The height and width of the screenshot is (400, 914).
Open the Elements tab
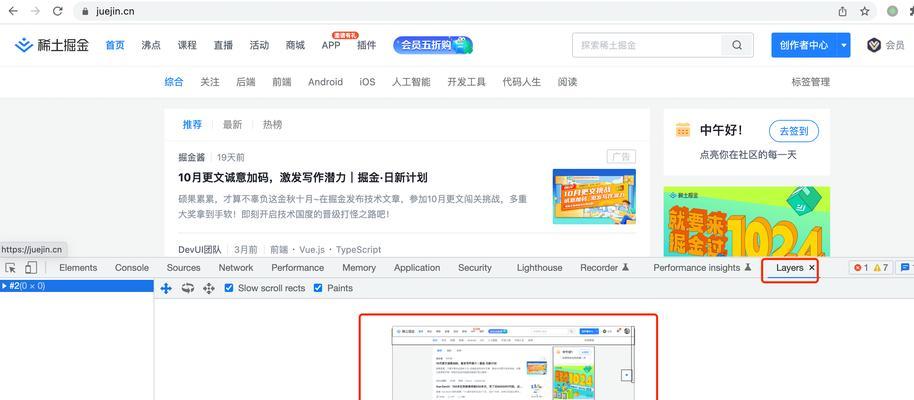(x=78, y=268)
